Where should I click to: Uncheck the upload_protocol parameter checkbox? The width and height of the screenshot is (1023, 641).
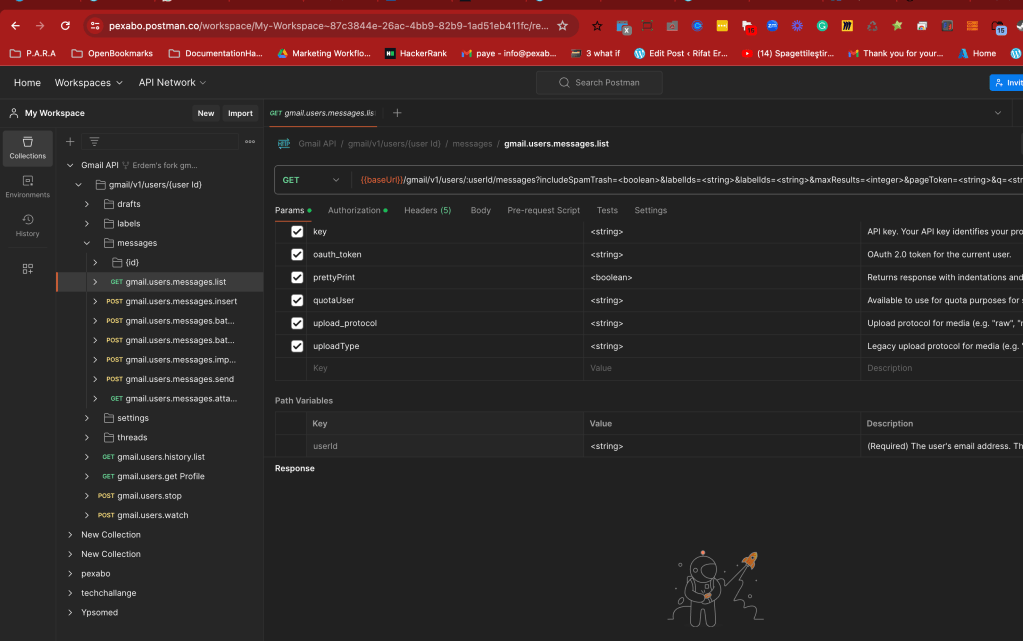click(x=297, y=323)
